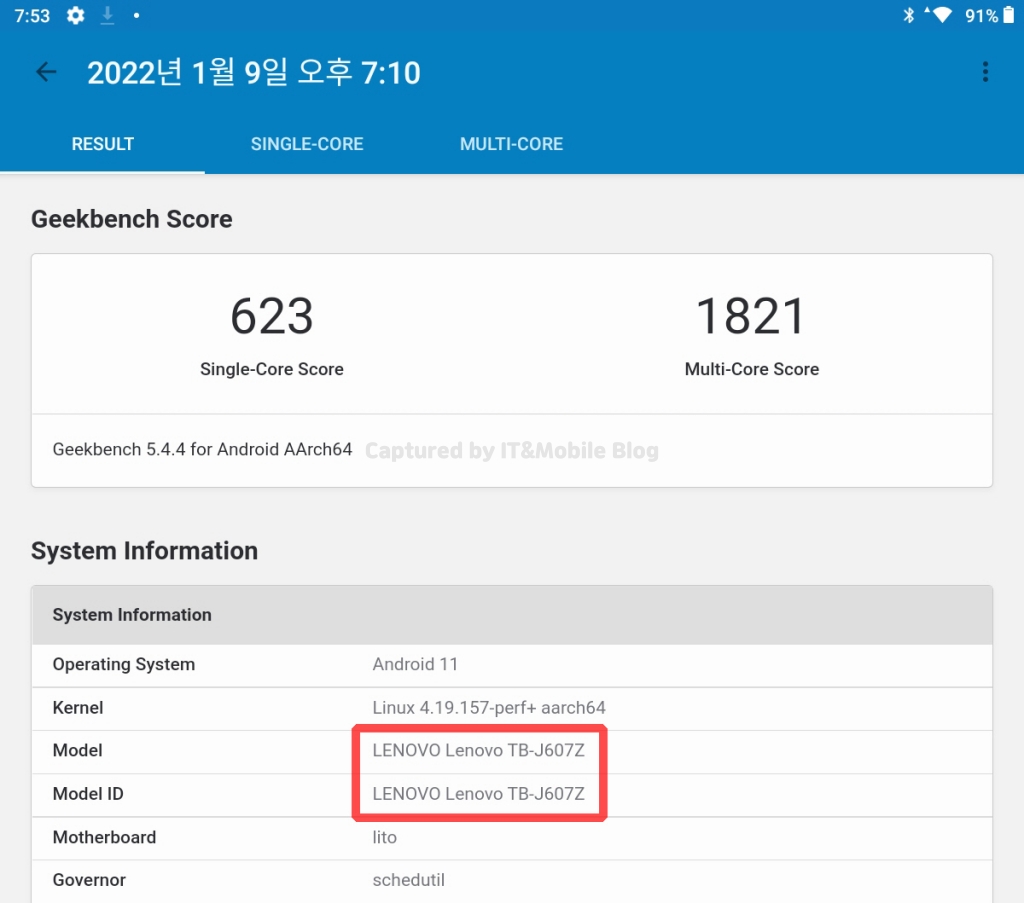Screen dimensions: 1024x903
Task: Tap the 7:53 clock in status bar
Action: click(32, 16)
